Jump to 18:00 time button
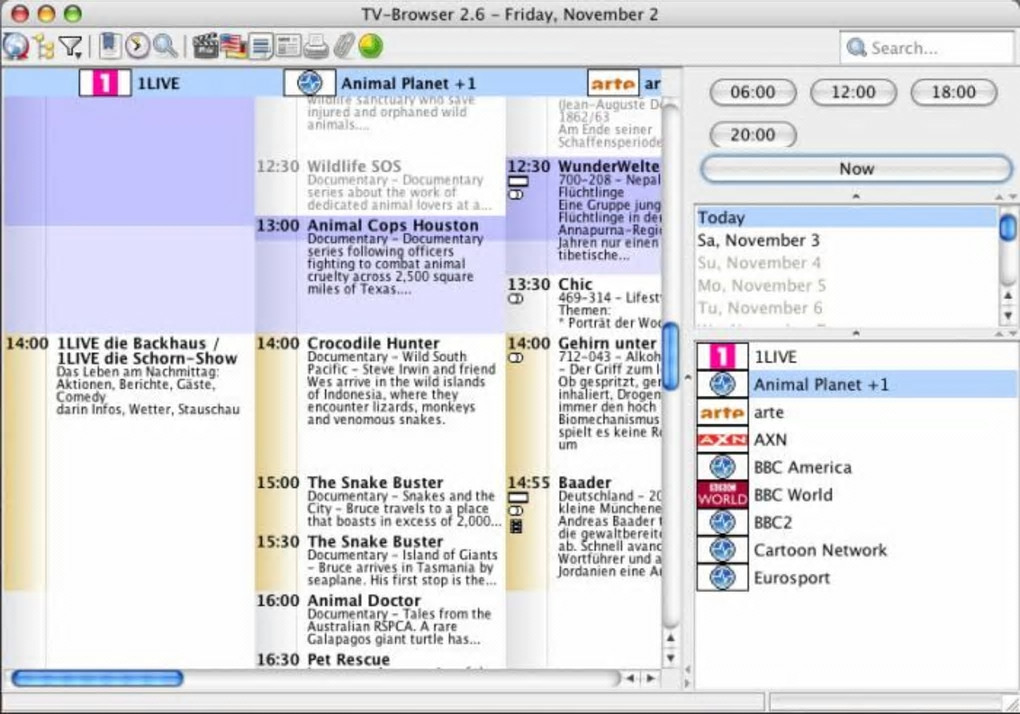The width and height of the screenshot is (1020, 714). (x=954, y=92)
